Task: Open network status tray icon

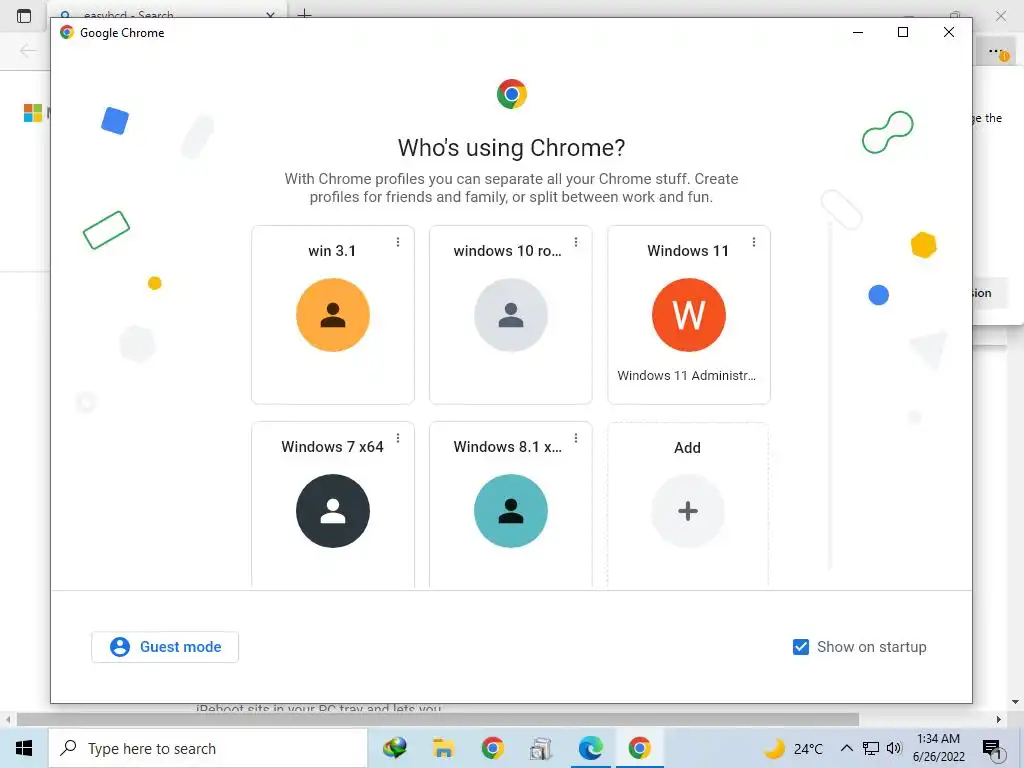Action: (871, 748)
